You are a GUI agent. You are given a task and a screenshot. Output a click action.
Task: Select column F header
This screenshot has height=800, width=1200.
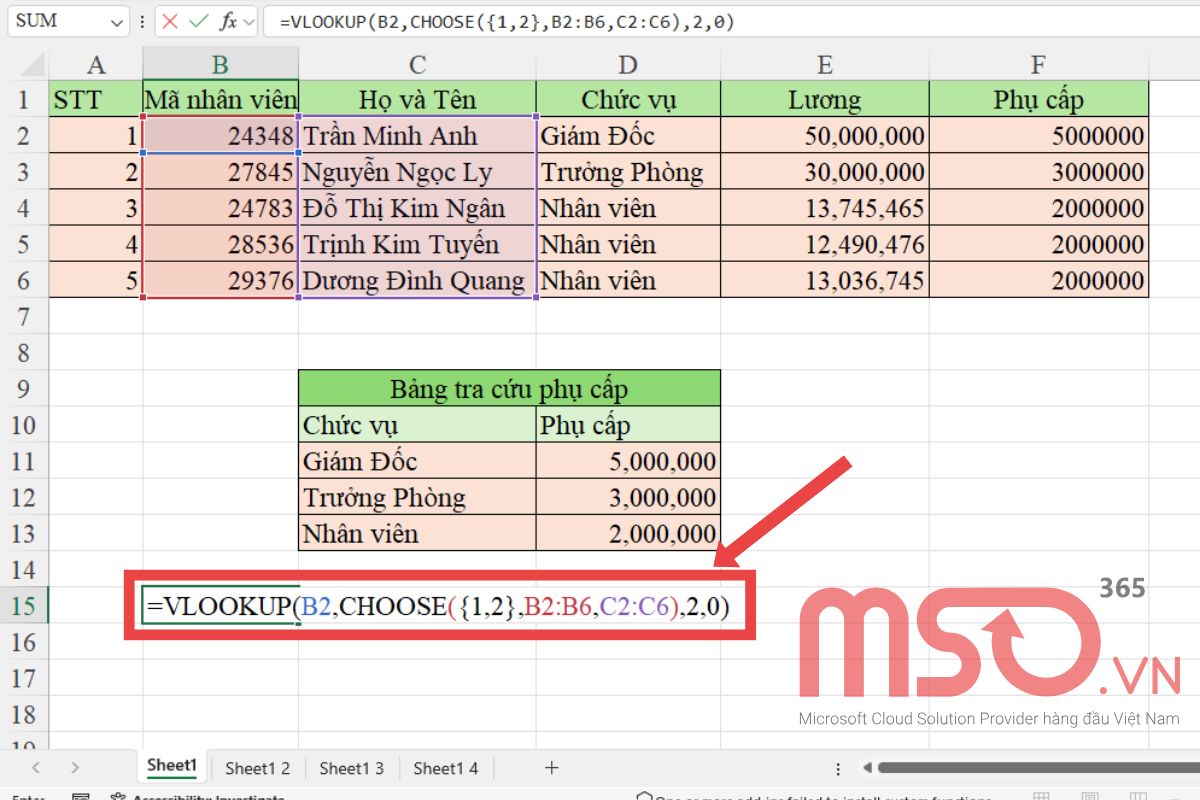[x=1039, y=65]
